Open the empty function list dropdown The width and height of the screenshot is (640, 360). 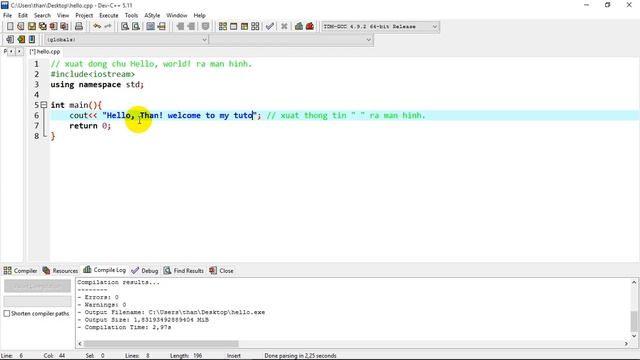pos(291,40)
